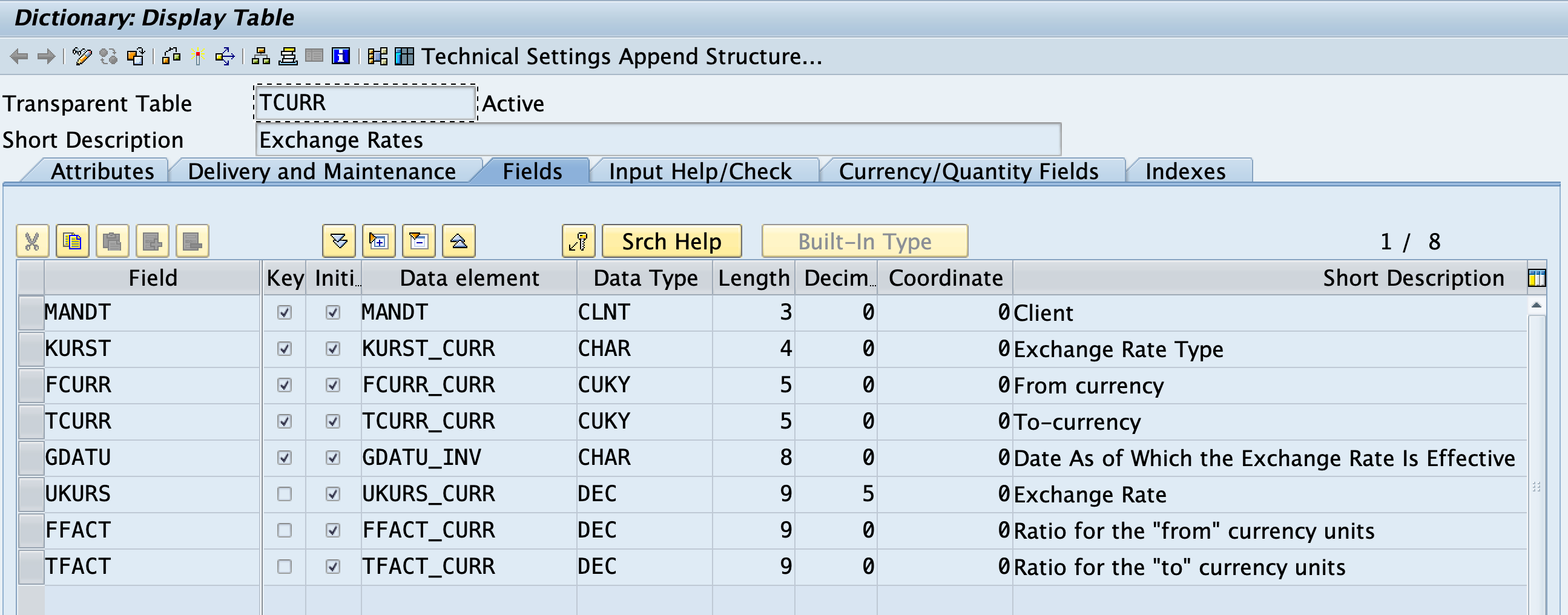Click the Delete Row icon
The height and width of the screenshot is (615, 1568).
pos(193,241)
